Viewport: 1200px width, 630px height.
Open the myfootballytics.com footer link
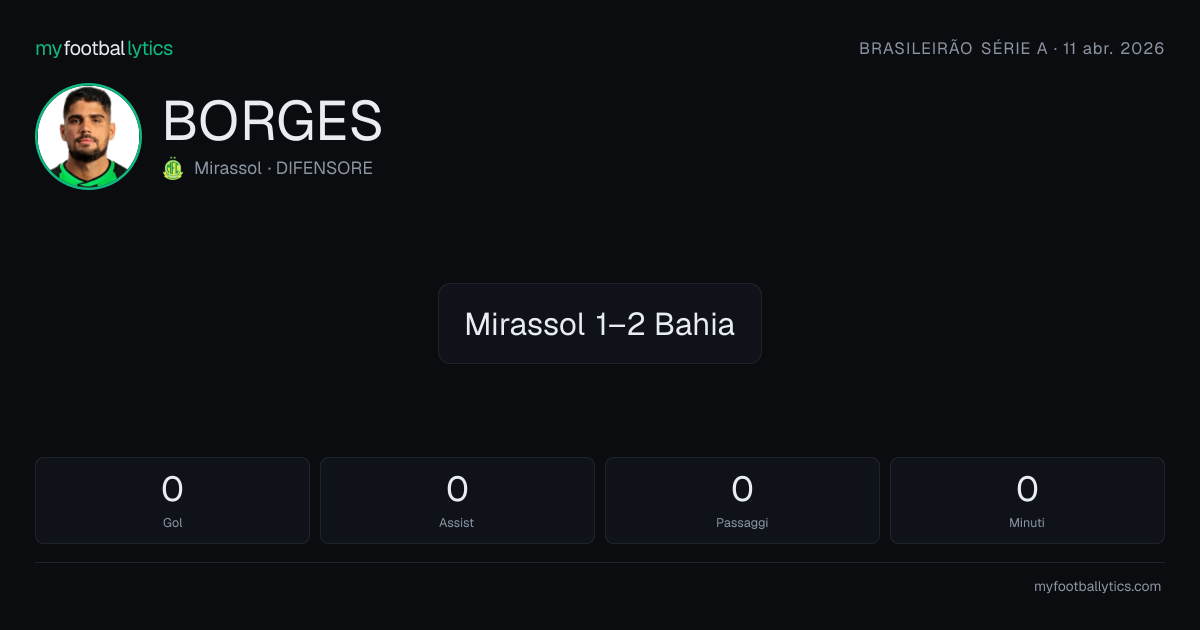[x=1097, y=587]
